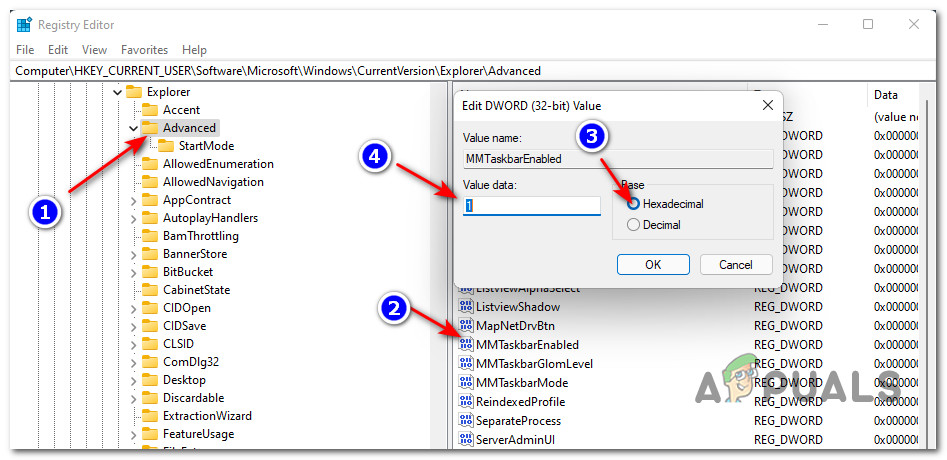This screenshot has width=947, height=460.
Task: Select the ServerAdminUI value name
Action: [x=515, y=439]
